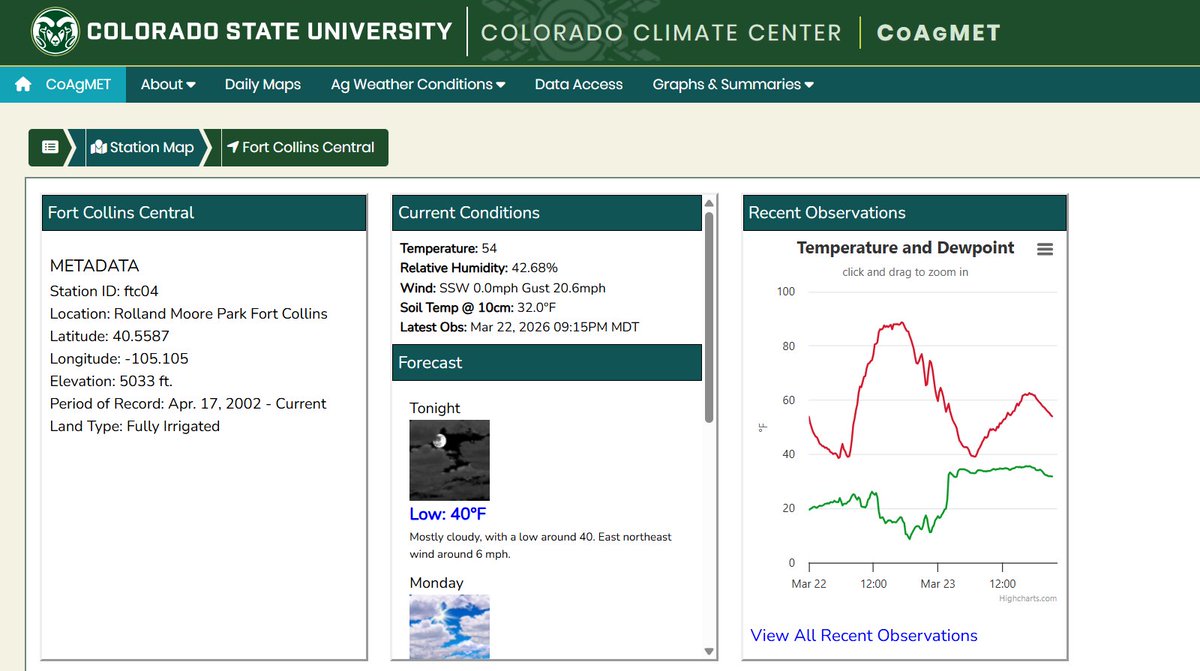Open the chart hamburger context menu

1045,249
